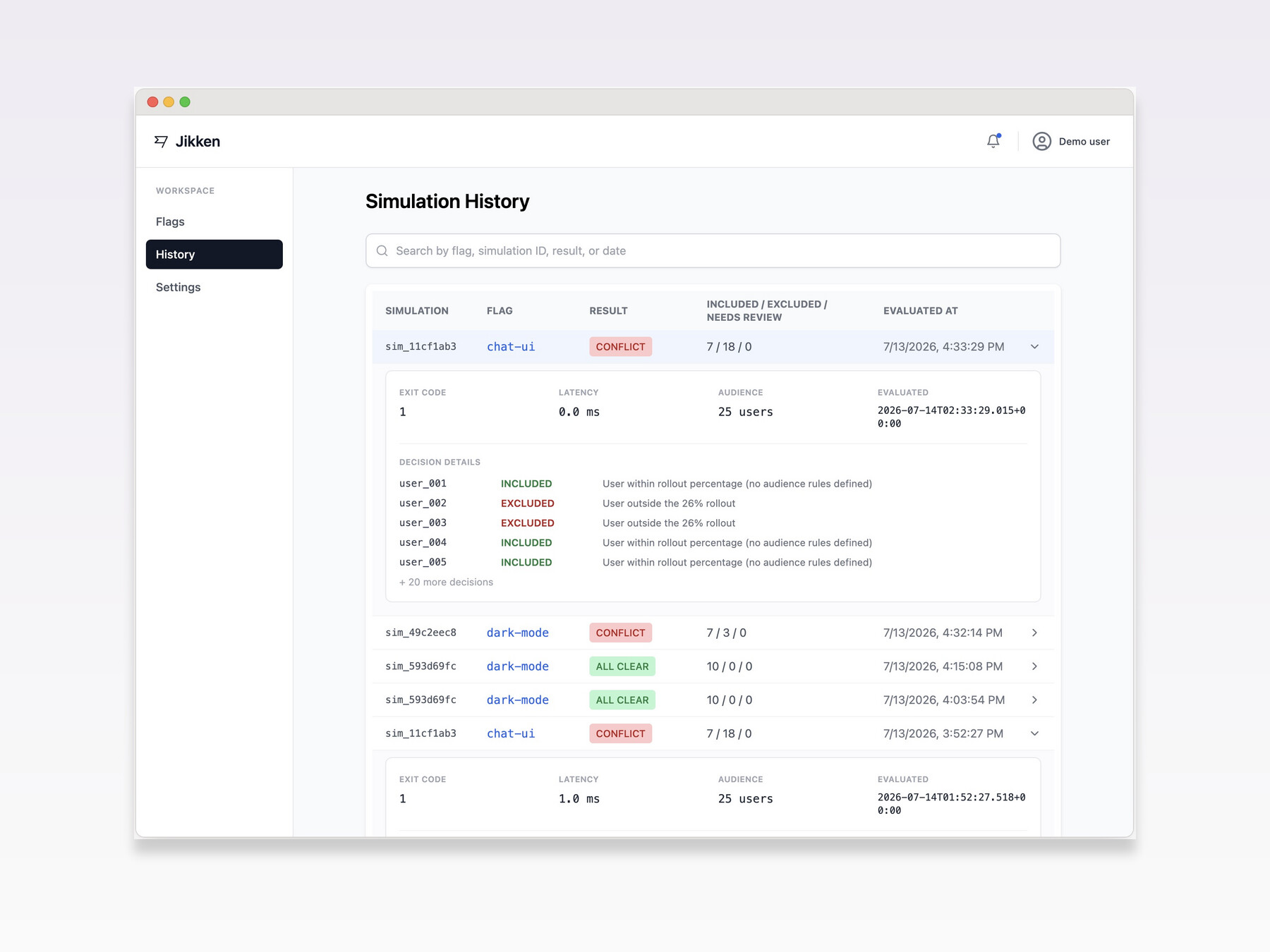The height and width of the screenshot is (952, 1270).
Task: Expand the 4:03:54 PM dark-mode row
Action: pos(1034,700)
